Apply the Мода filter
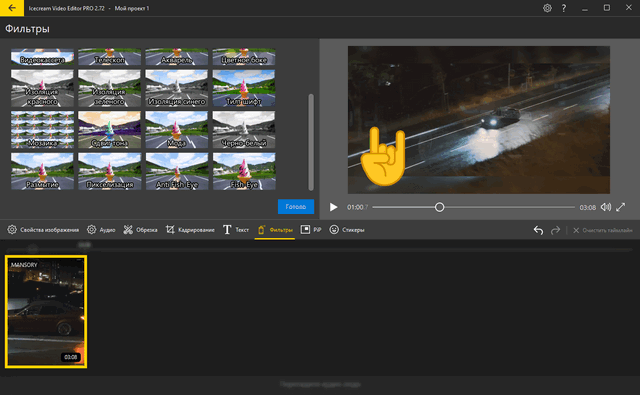This screenshot has width=640, height=395. [177, 130]
